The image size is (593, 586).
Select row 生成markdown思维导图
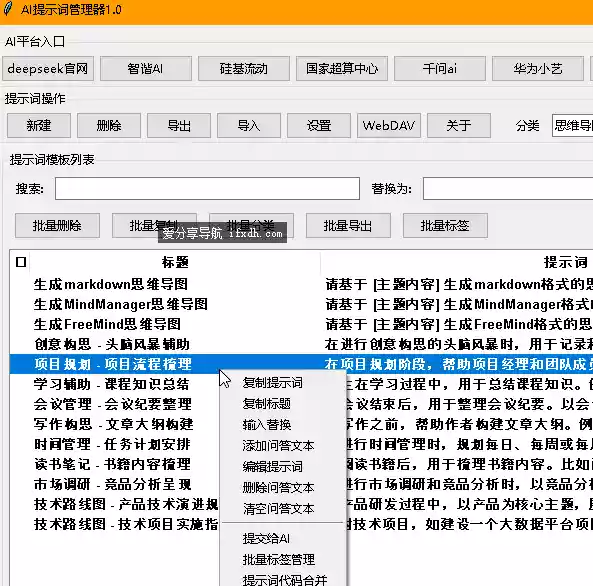pyautogui.click(x=110, y=284)
